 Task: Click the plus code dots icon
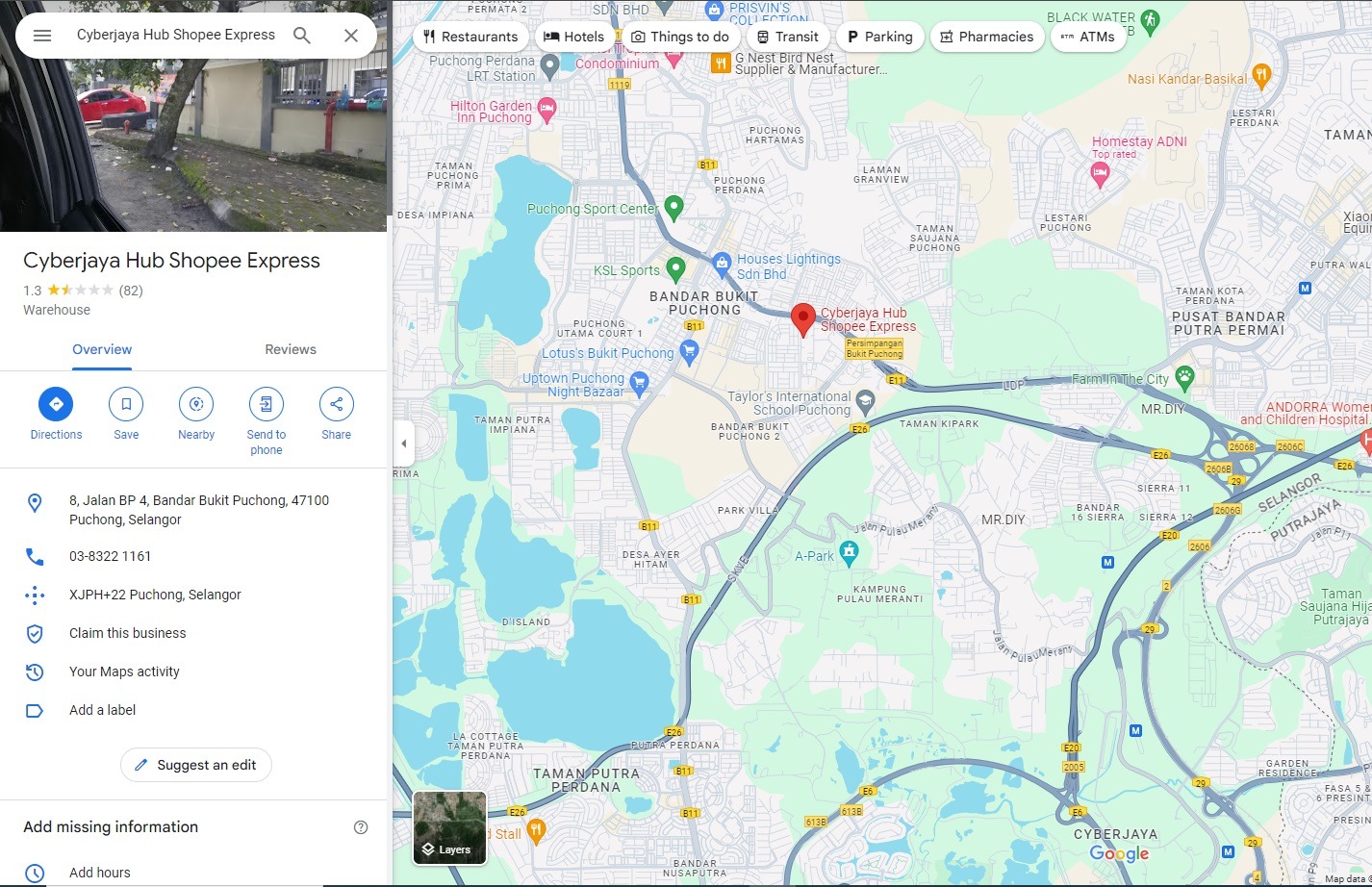[x=35, y=595]
